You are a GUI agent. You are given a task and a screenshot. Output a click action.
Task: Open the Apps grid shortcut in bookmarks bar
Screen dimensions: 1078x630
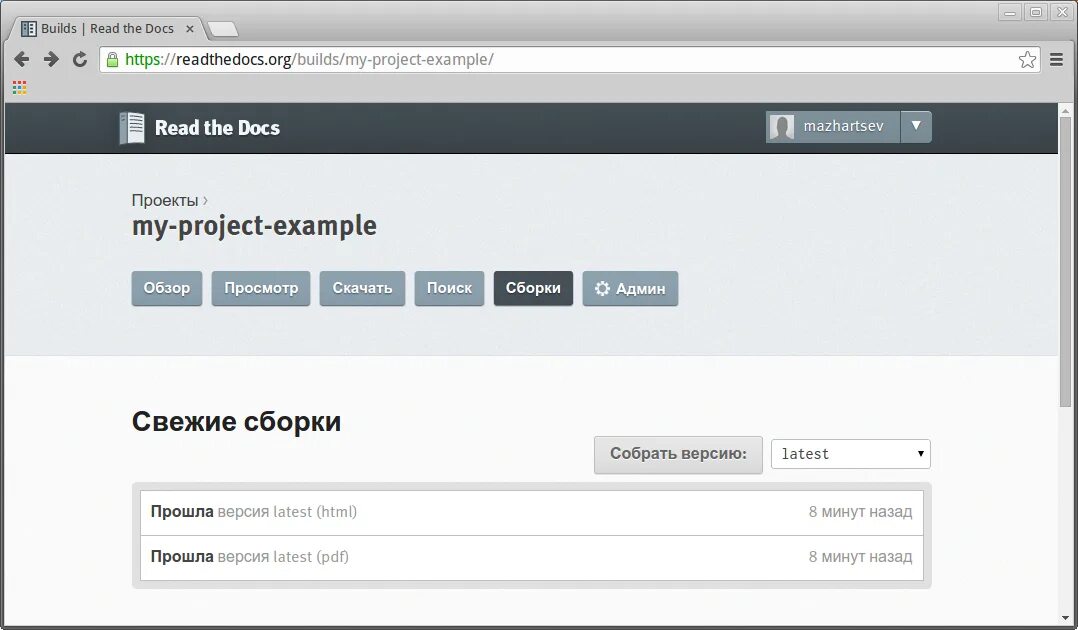[19, 87]
